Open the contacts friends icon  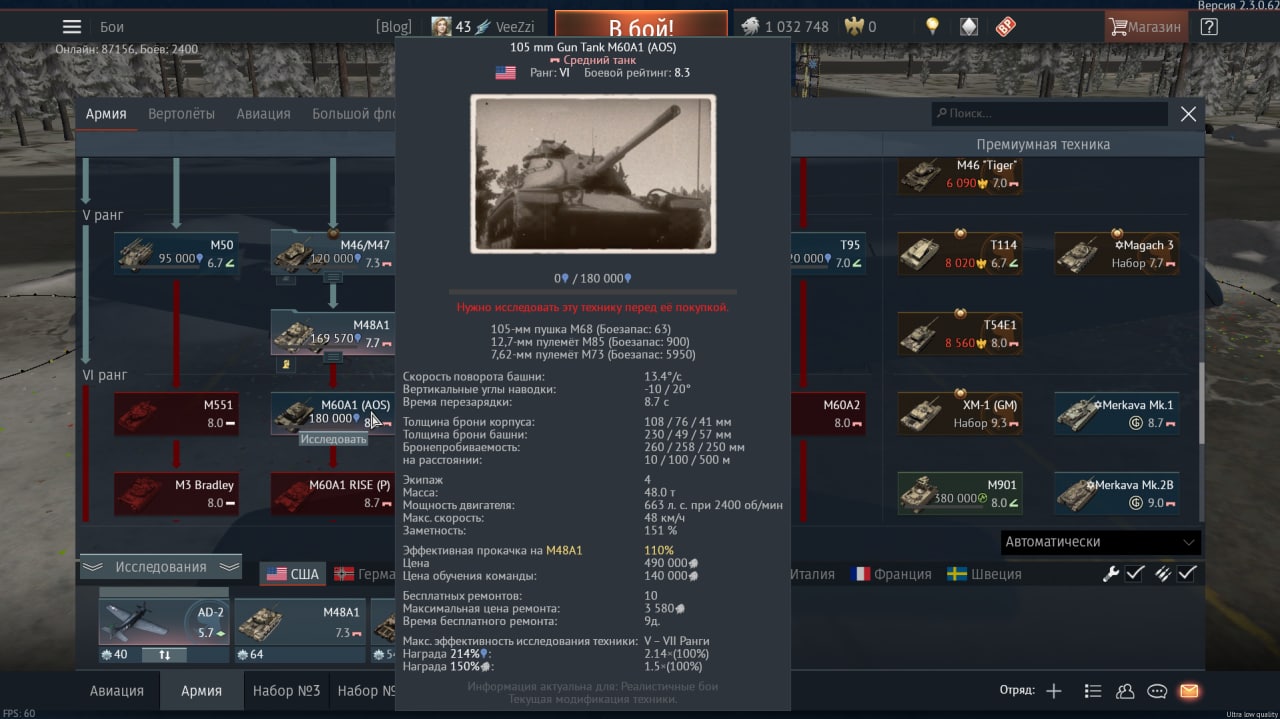(x=1125, y=691)
